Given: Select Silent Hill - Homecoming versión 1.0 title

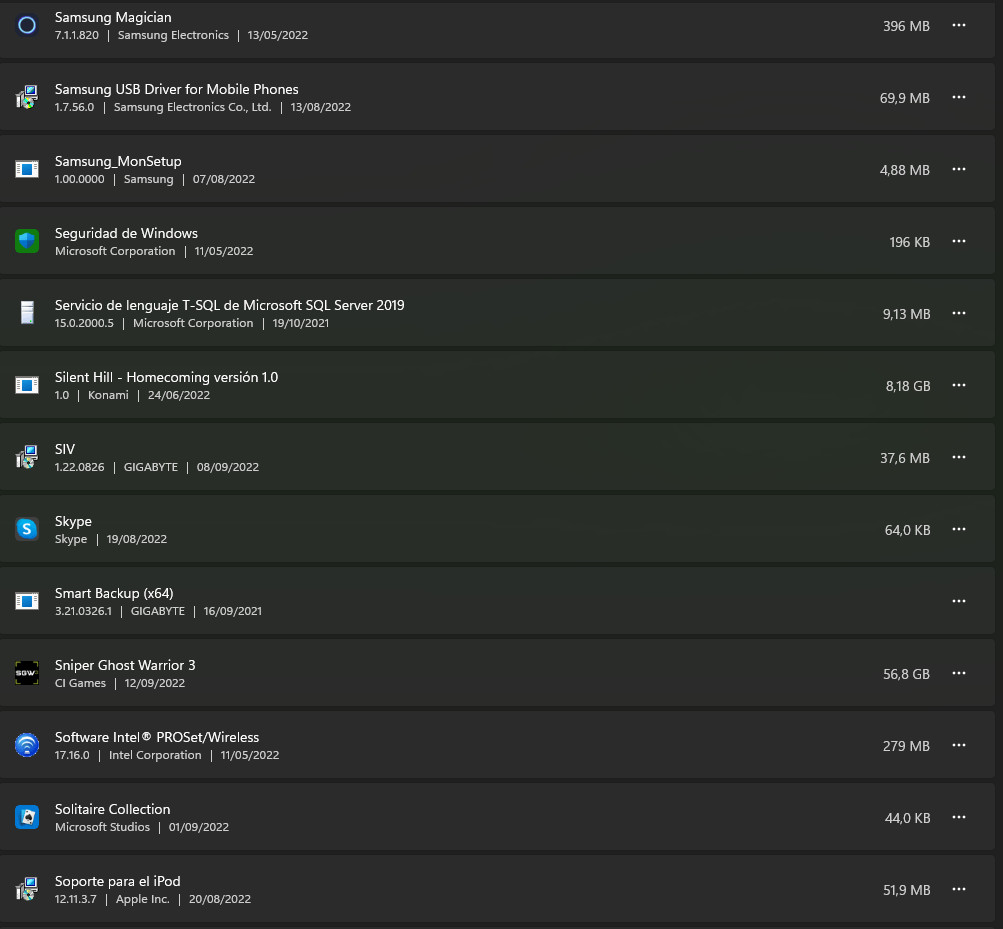Looking at the screenshot, I should click(166, 377).
